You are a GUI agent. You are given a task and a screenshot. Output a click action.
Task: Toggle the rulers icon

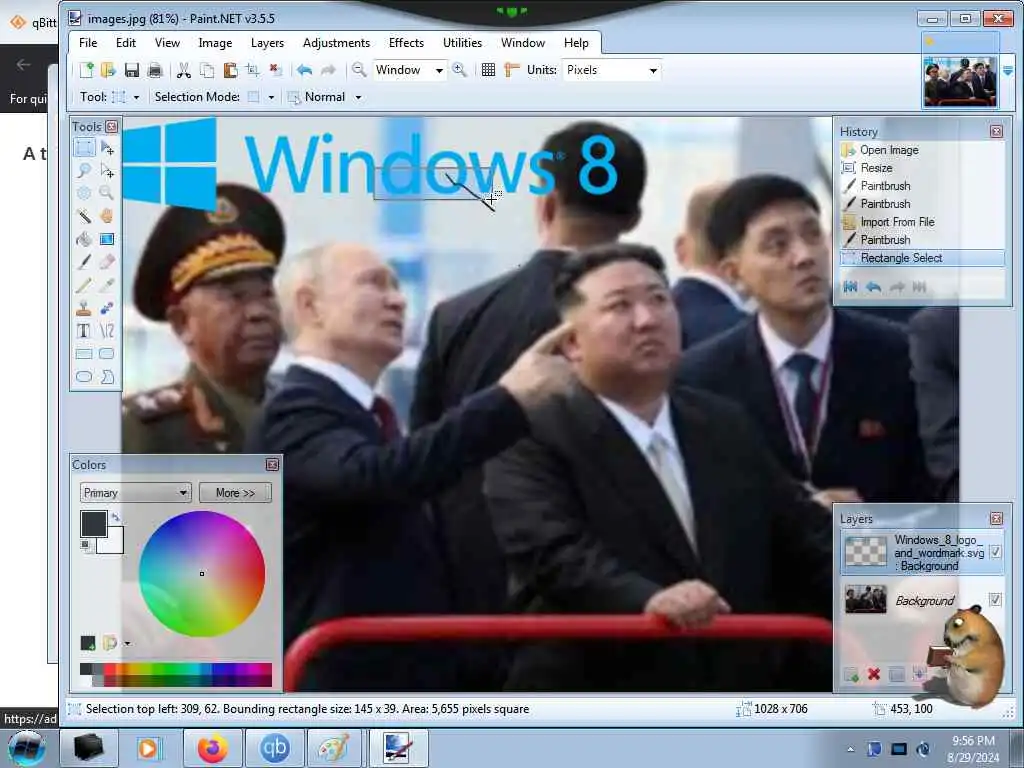[x=512, y=70]
